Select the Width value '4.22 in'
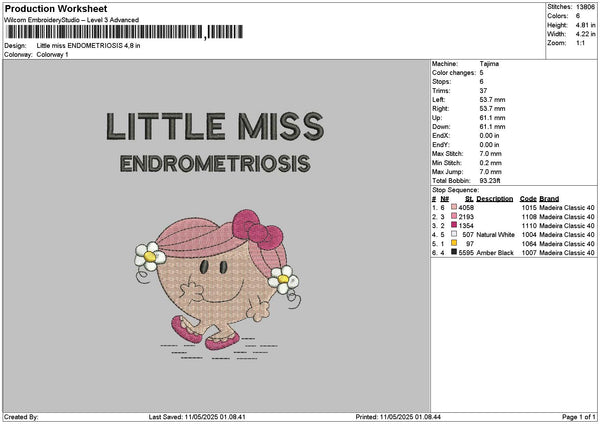 pos(585,34)
